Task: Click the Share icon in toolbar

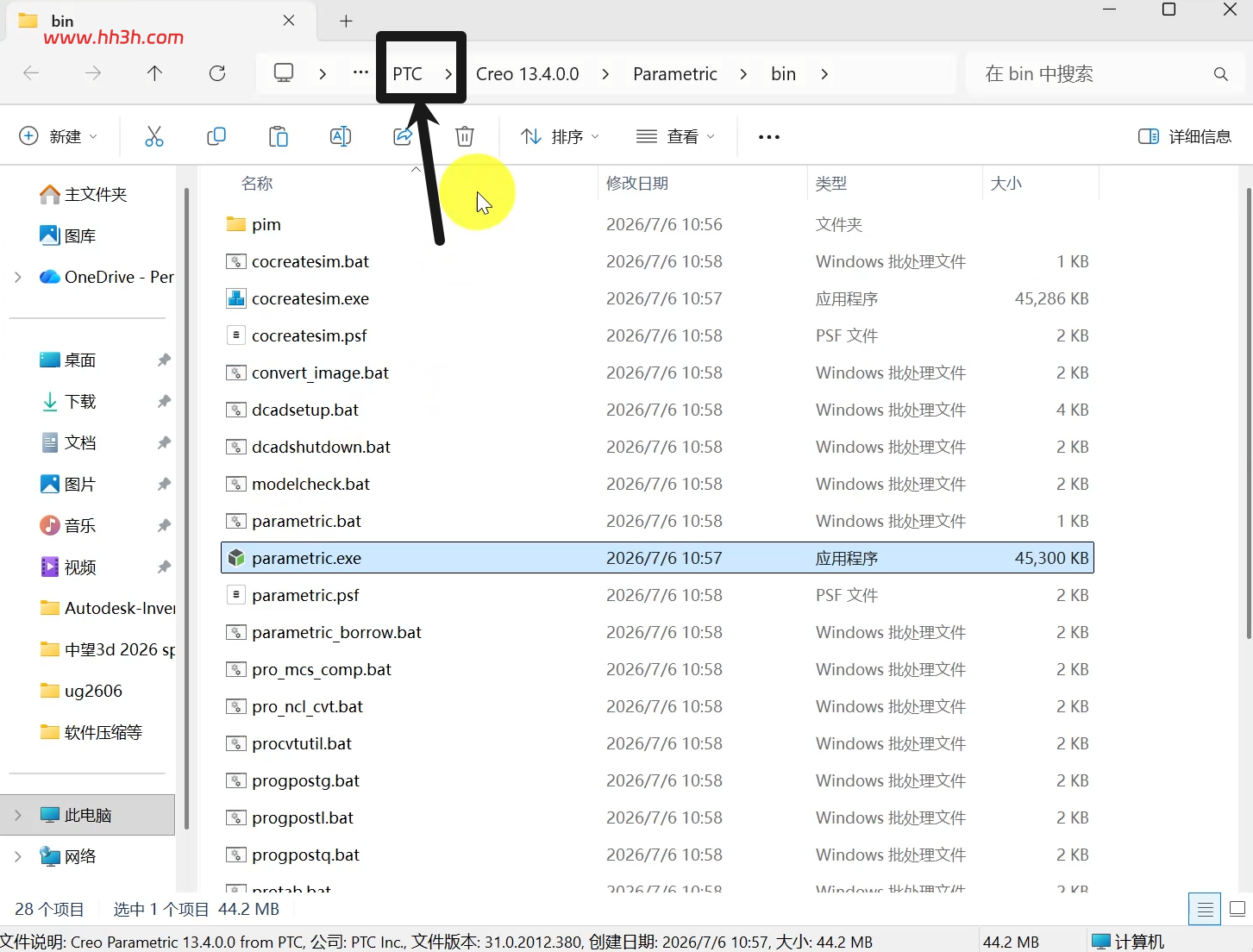Action: pyautogui.click(x=403, y=136)
